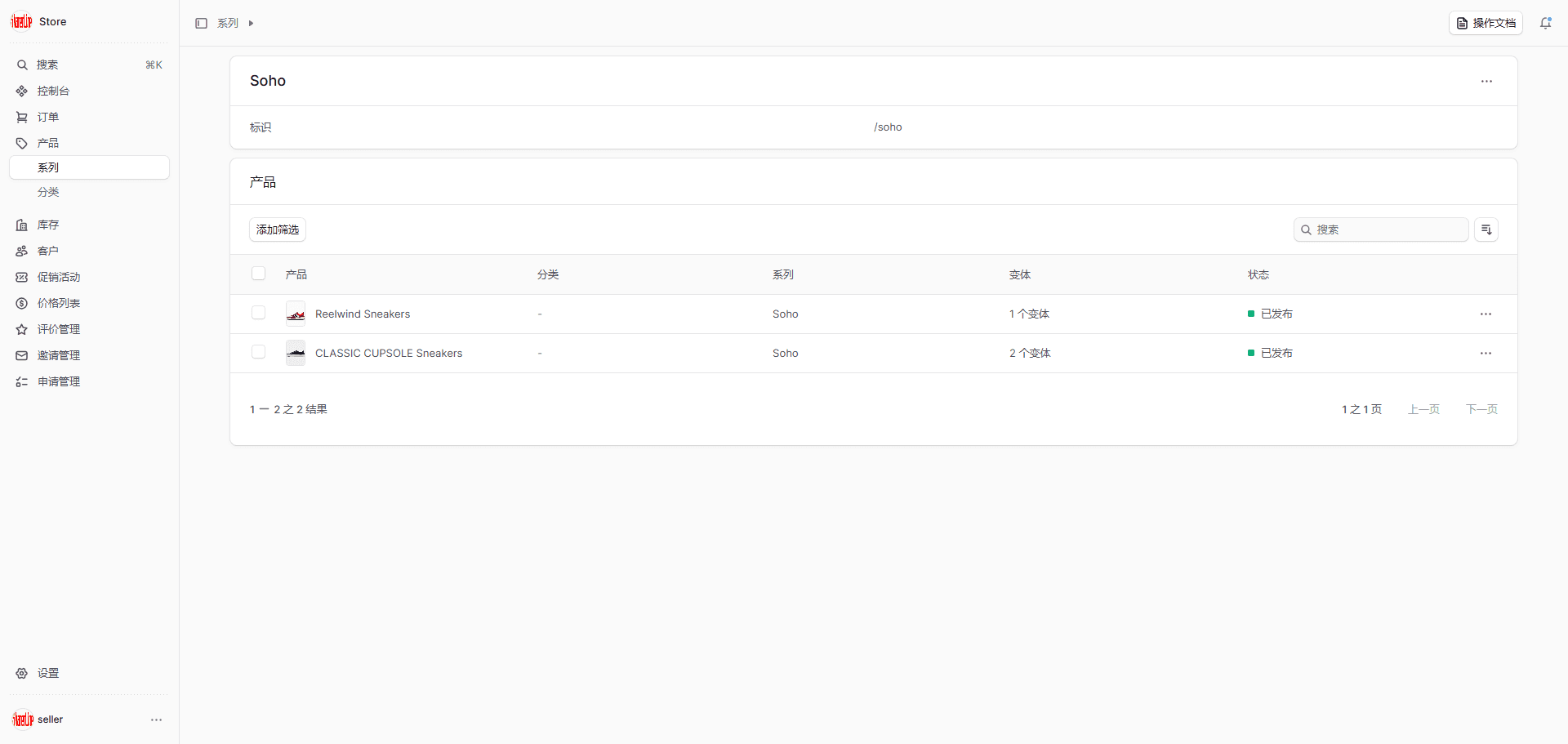Image resolution: width=1568 pixels, height=744 pixels.
Task: Open the inventory icon in sidebar
Action: pyautogui.click(x=22, y=225)
